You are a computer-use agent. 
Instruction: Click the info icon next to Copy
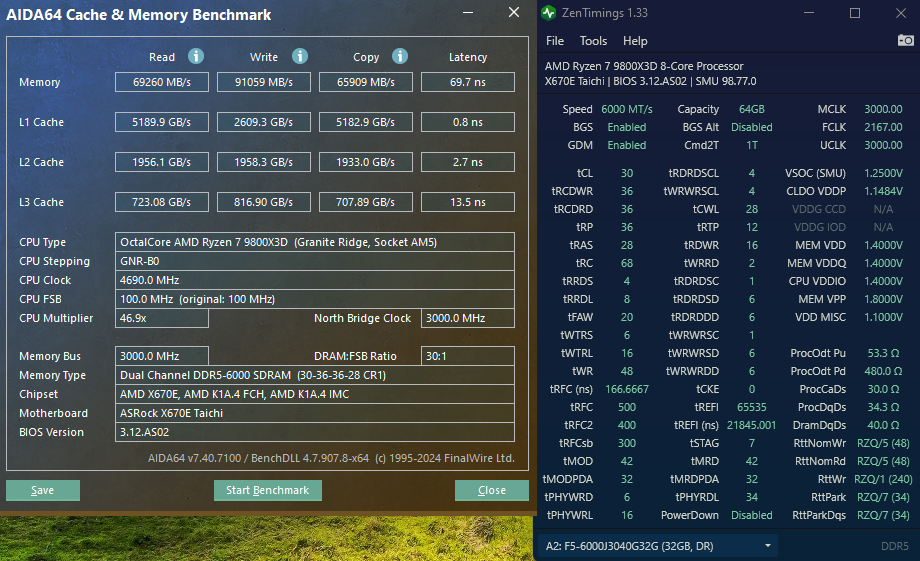click(x=400, y=56)
